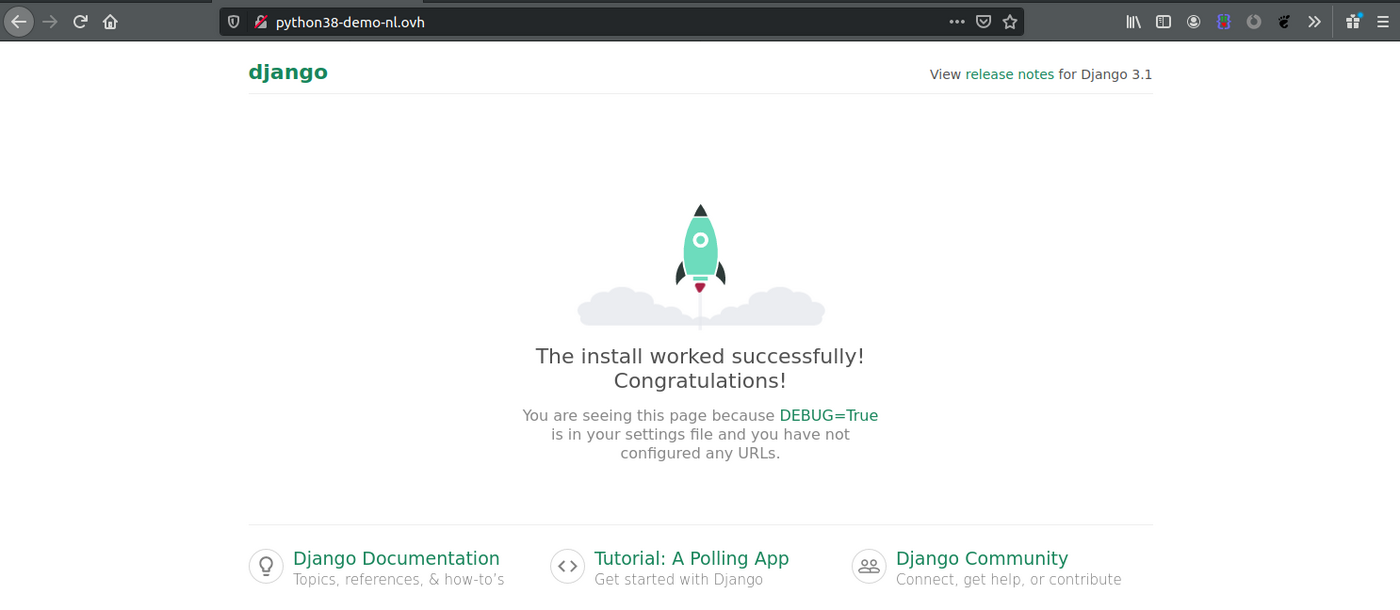Reload the current page
1400x610 pixels.
coord(80,21)
